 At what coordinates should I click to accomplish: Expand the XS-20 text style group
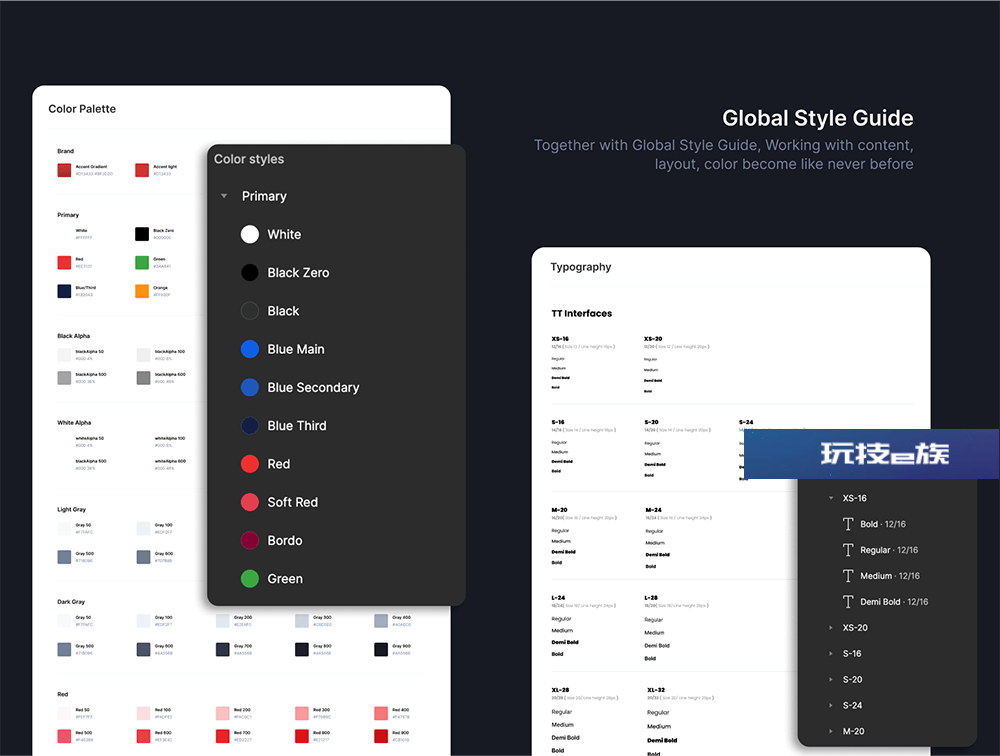click(830, 628)
